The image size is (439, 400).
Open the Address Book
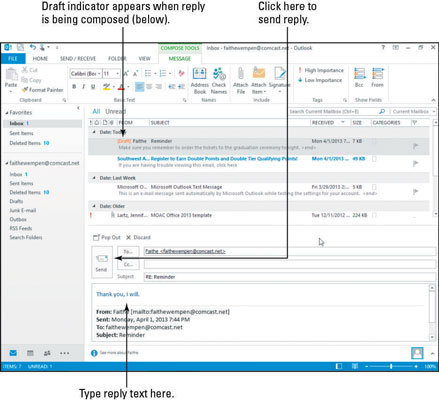200,81
